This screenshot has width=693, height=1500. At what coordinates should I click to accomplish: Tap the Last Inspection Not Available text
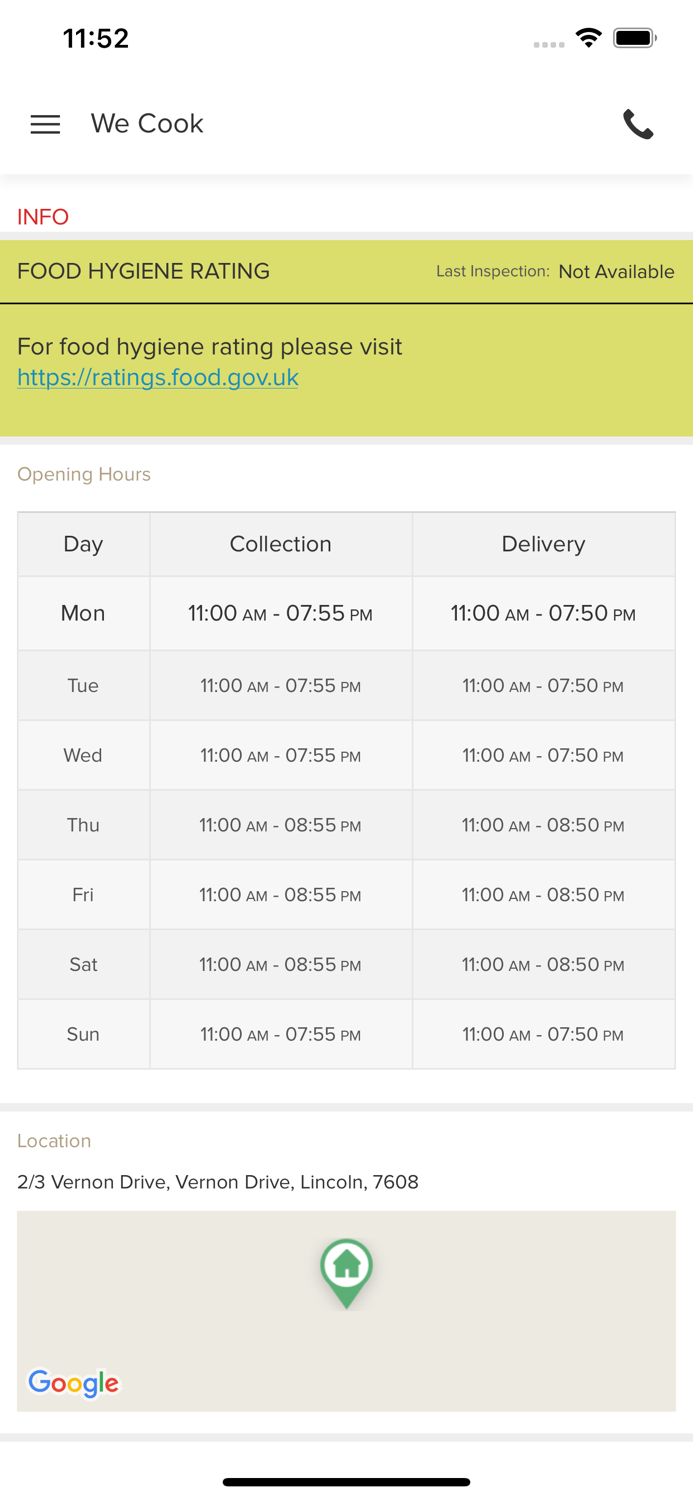pos(555,272)
